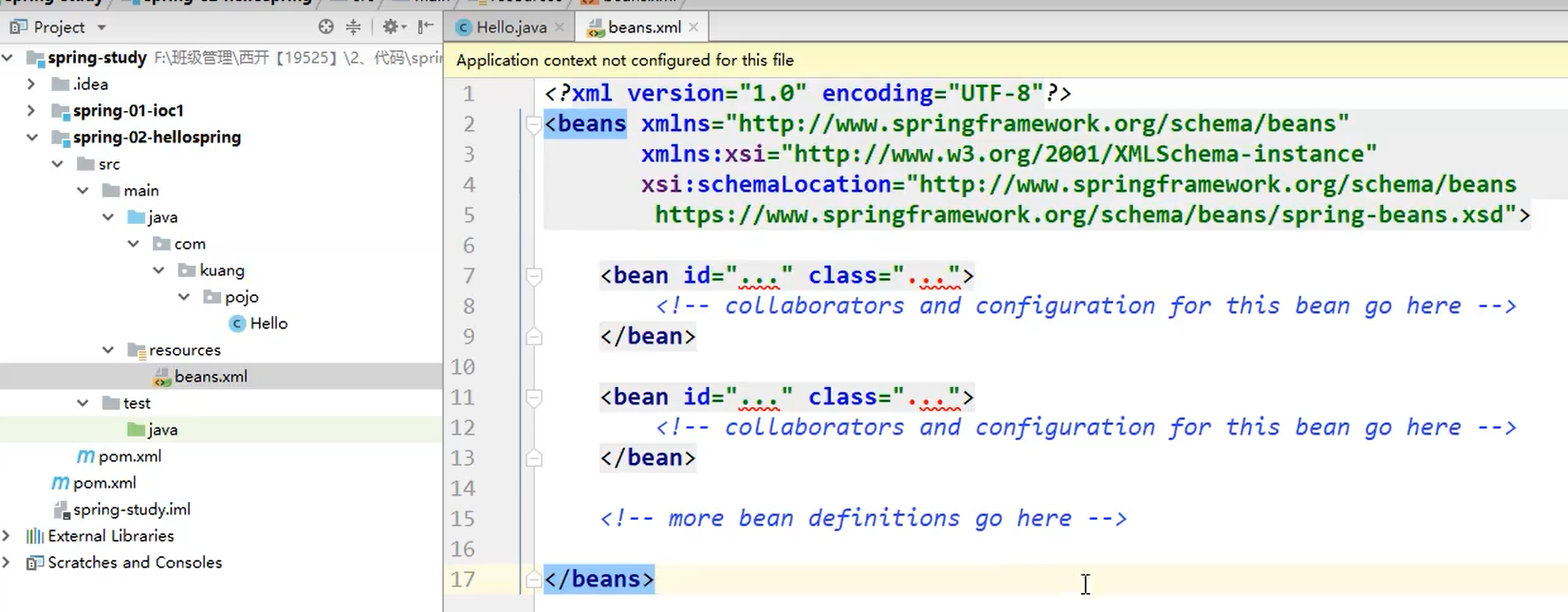Click fold end marker at line 17
1568x612 pixels.
(x=534, y=580)
